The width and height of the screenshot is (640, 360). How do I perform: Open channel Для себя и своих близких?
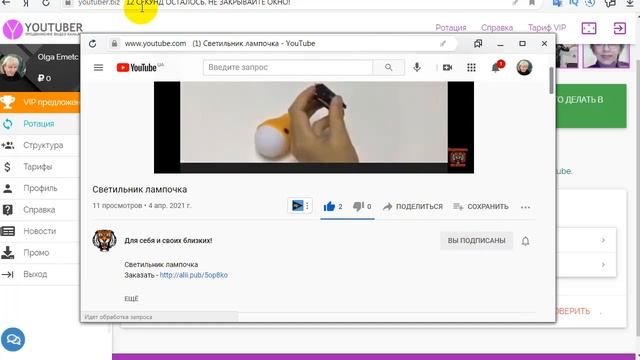[168, 240]
